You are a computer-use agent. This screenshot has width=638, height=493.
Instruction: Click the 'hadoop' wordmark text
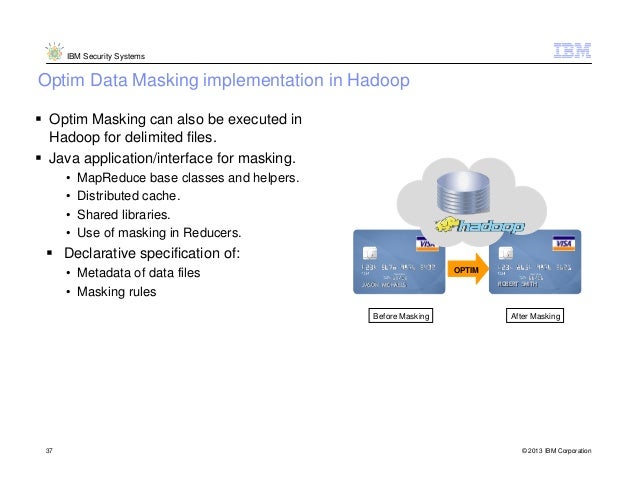pyautogui.click(x=492, y=225)
